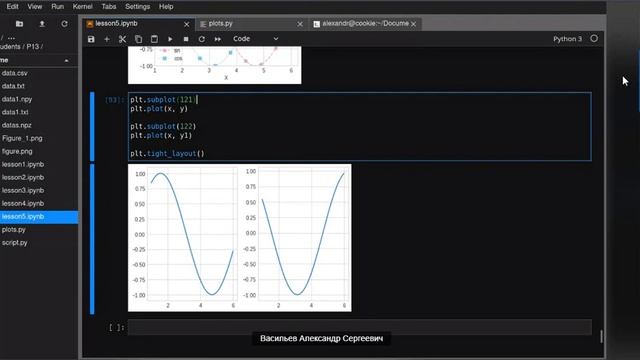Screen dimensions: 640x360
Task: Close the terminal tab
Action: coord(413,24)
